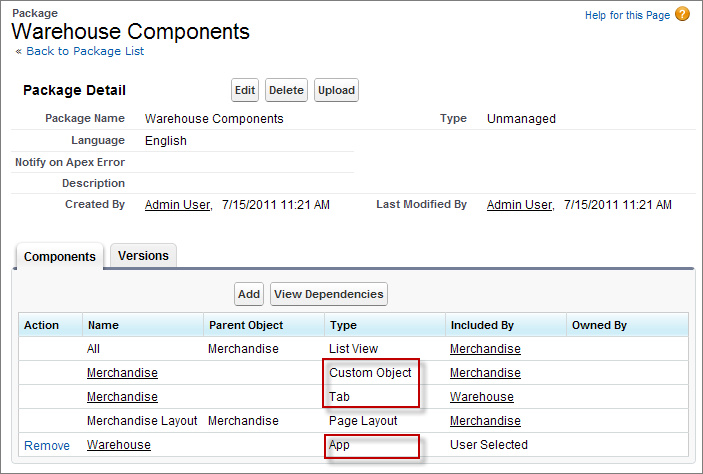Open Included By Merchandise link in Page Layout row
This screenshot has width=703, height=474.
pos(485,421)
